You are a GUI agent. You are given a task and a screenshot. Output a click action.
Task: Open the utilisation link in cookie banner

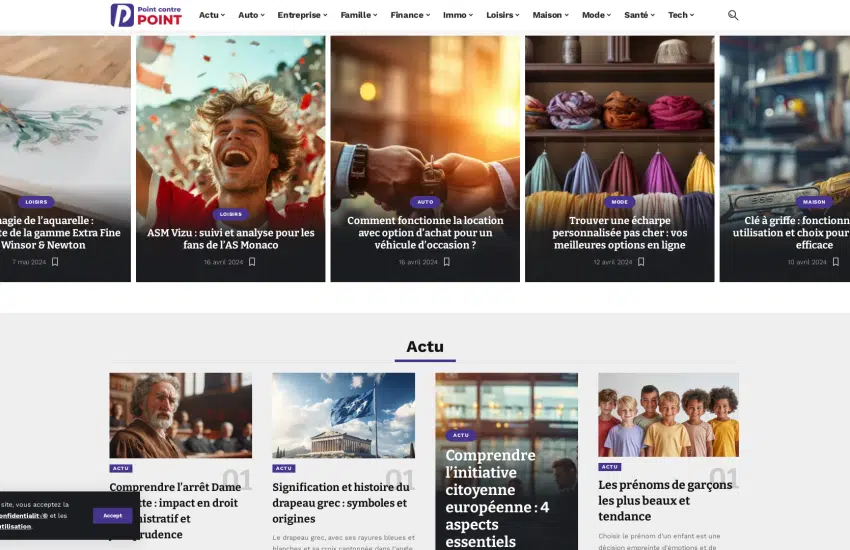pyautogui.click(x=15, y=526)
